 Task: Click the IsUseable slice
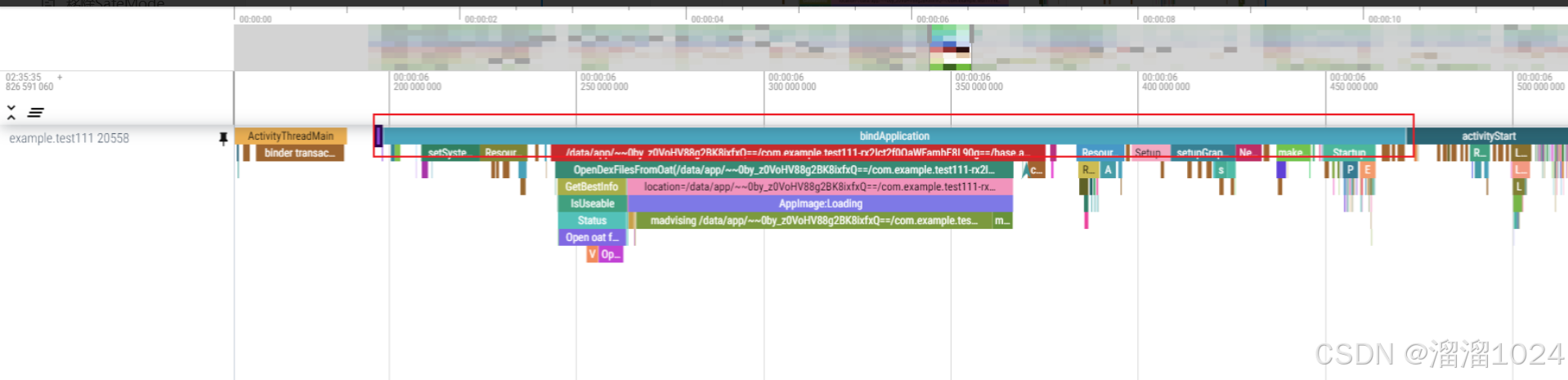[592, 203]
